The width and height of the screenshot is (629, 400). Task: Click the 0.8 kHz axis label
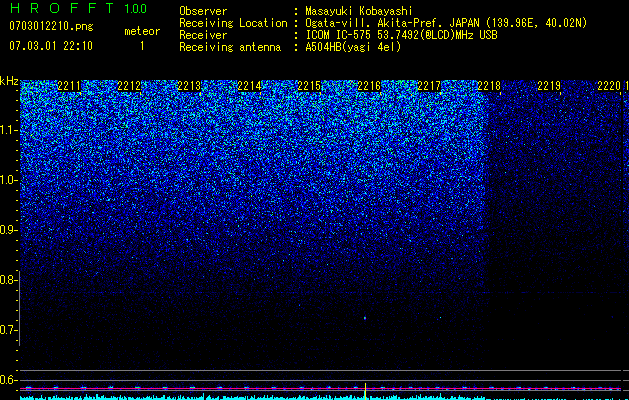[x=9, y=280]
